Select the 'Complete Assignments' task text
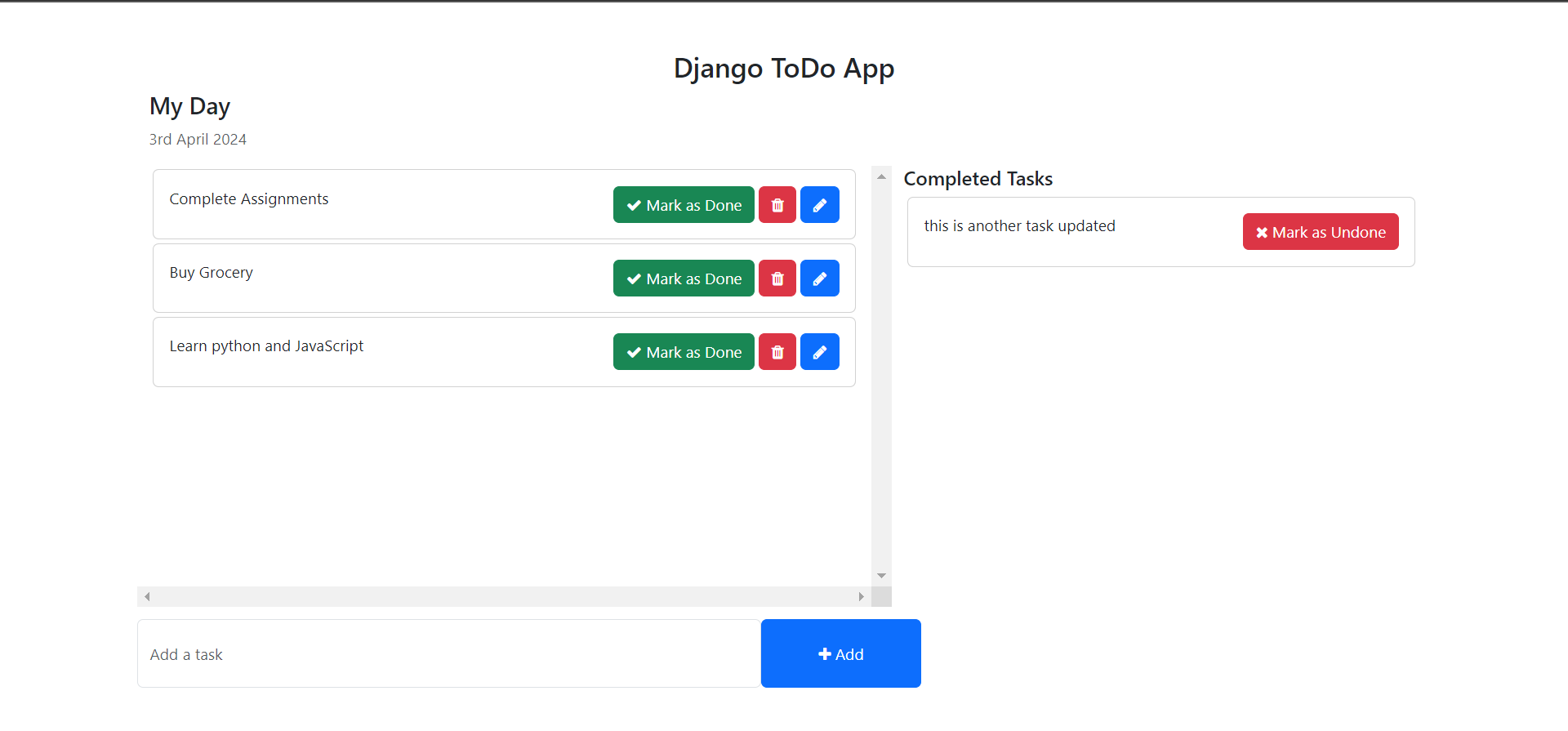The image size is (1568, 731). pos(249,199)
